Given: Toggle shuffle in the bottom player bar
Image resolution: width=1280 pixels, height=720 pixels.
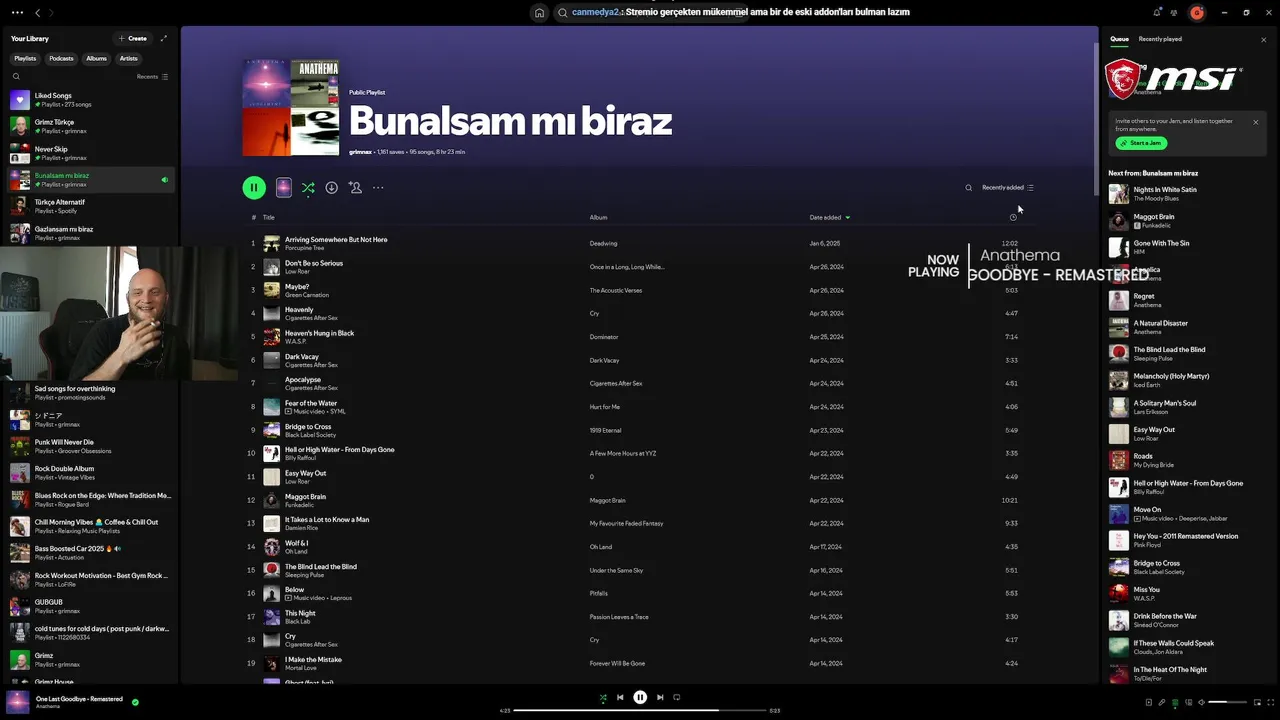Looking at the screenshot, I should pos(602,697).
